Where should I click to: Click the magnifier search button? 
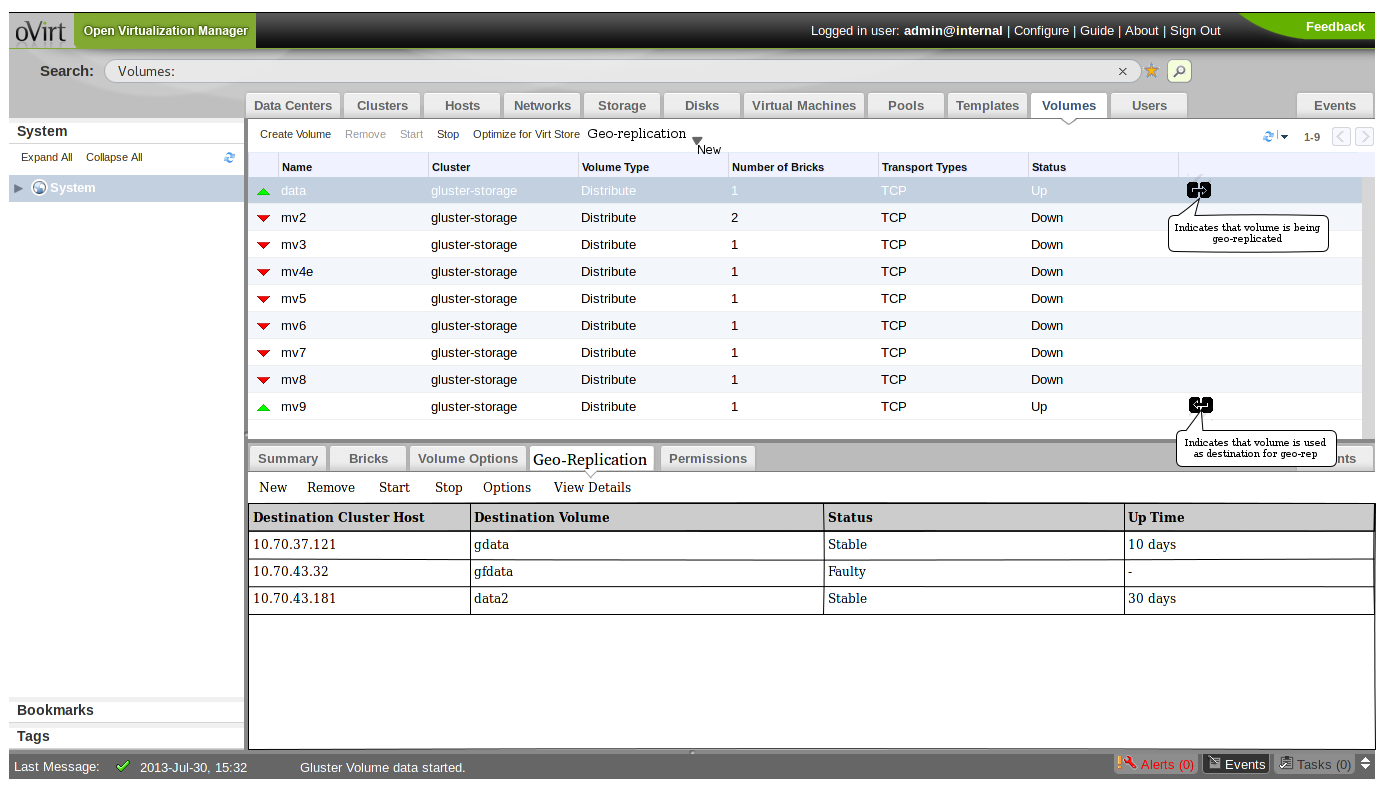pos(1179,71)
